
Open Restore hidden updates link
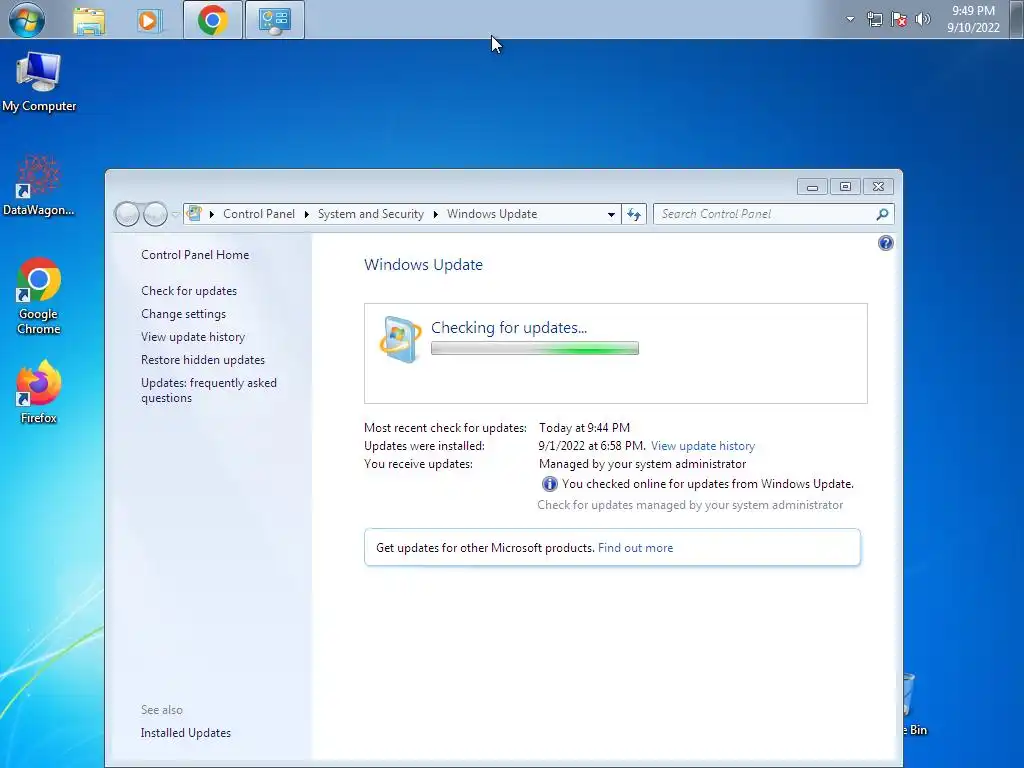click(x=202, y=360)
